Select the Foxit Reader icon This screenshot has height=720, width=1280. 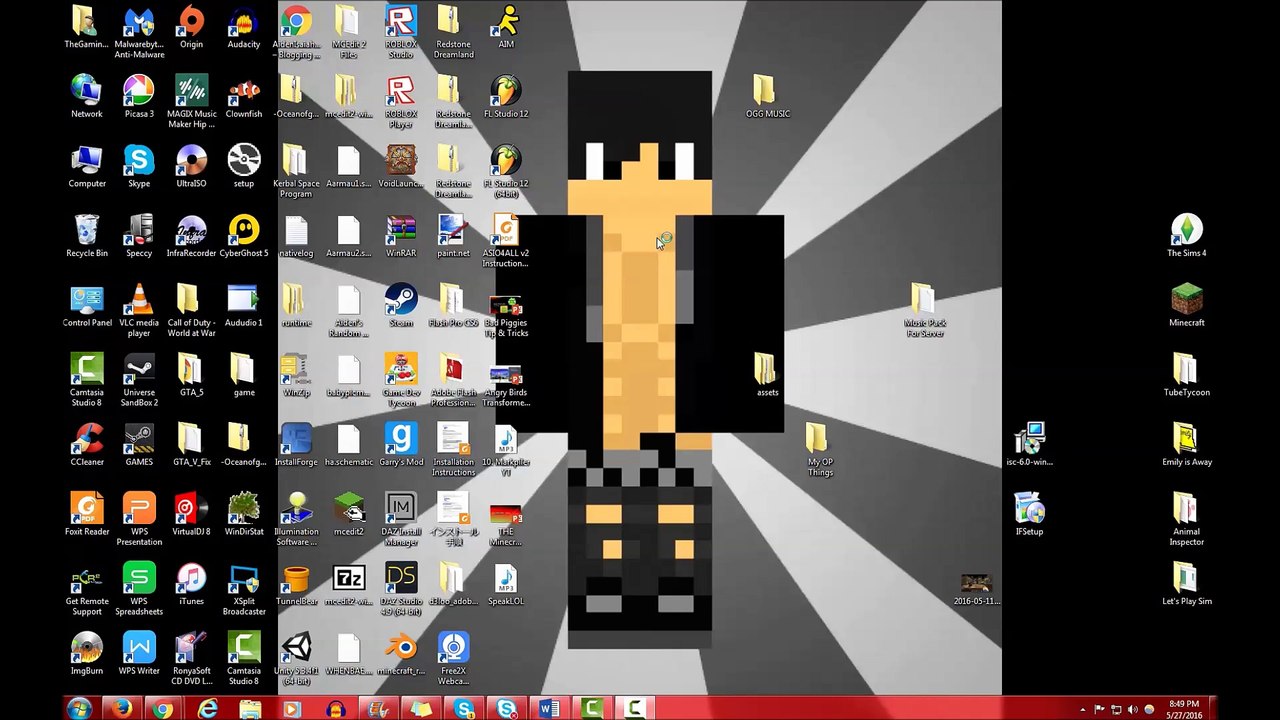(x=87, y=515)
